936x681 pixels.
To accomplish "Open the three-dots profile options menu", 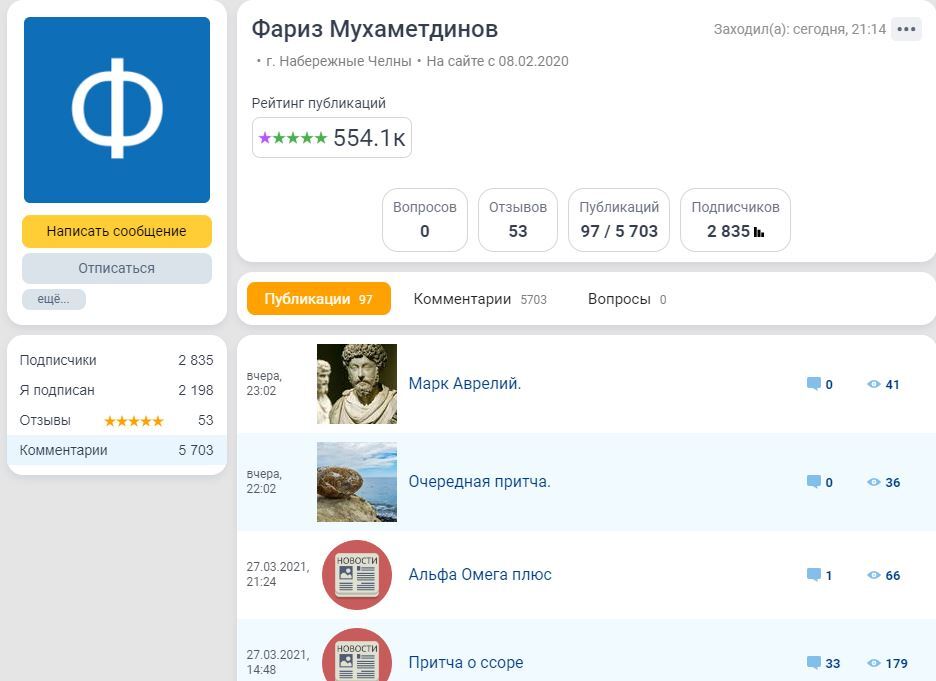I will coord(906,29).
